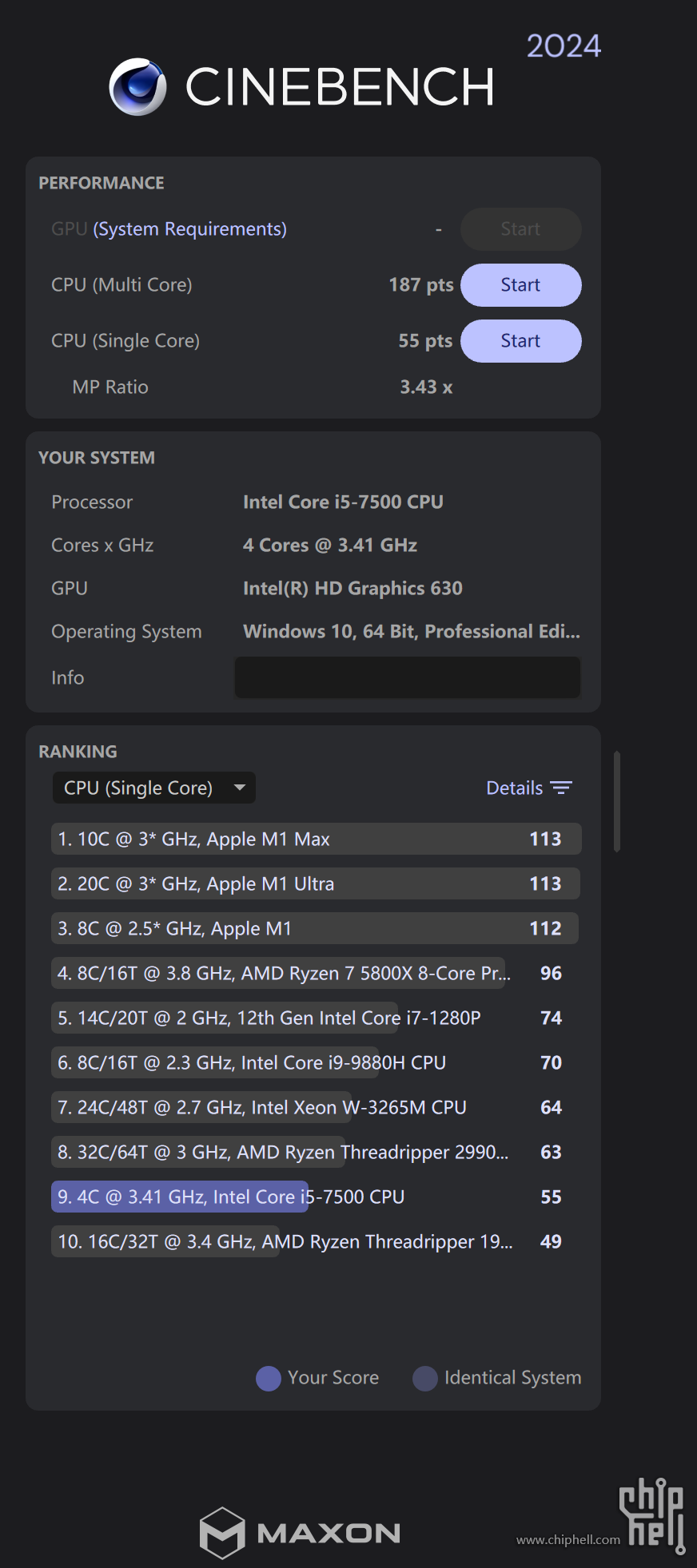The width and height of the screenshot is (697, 1568).
Task: Click the CPU (Single Core) performance label
Action: click(x=125, y=341)
